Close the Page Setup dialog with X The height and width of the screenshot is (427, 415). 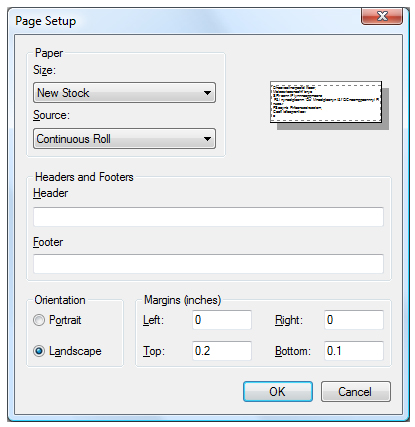382,16
